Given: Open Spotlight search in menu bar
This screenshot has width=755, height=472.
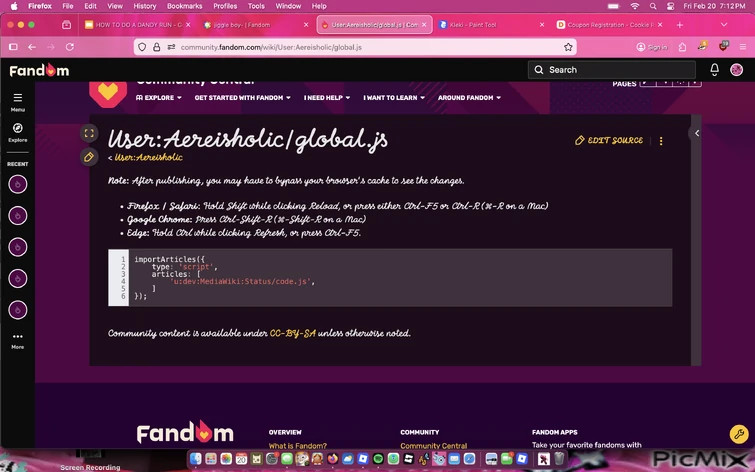Looking at the screenshot, I should [652, 6].
